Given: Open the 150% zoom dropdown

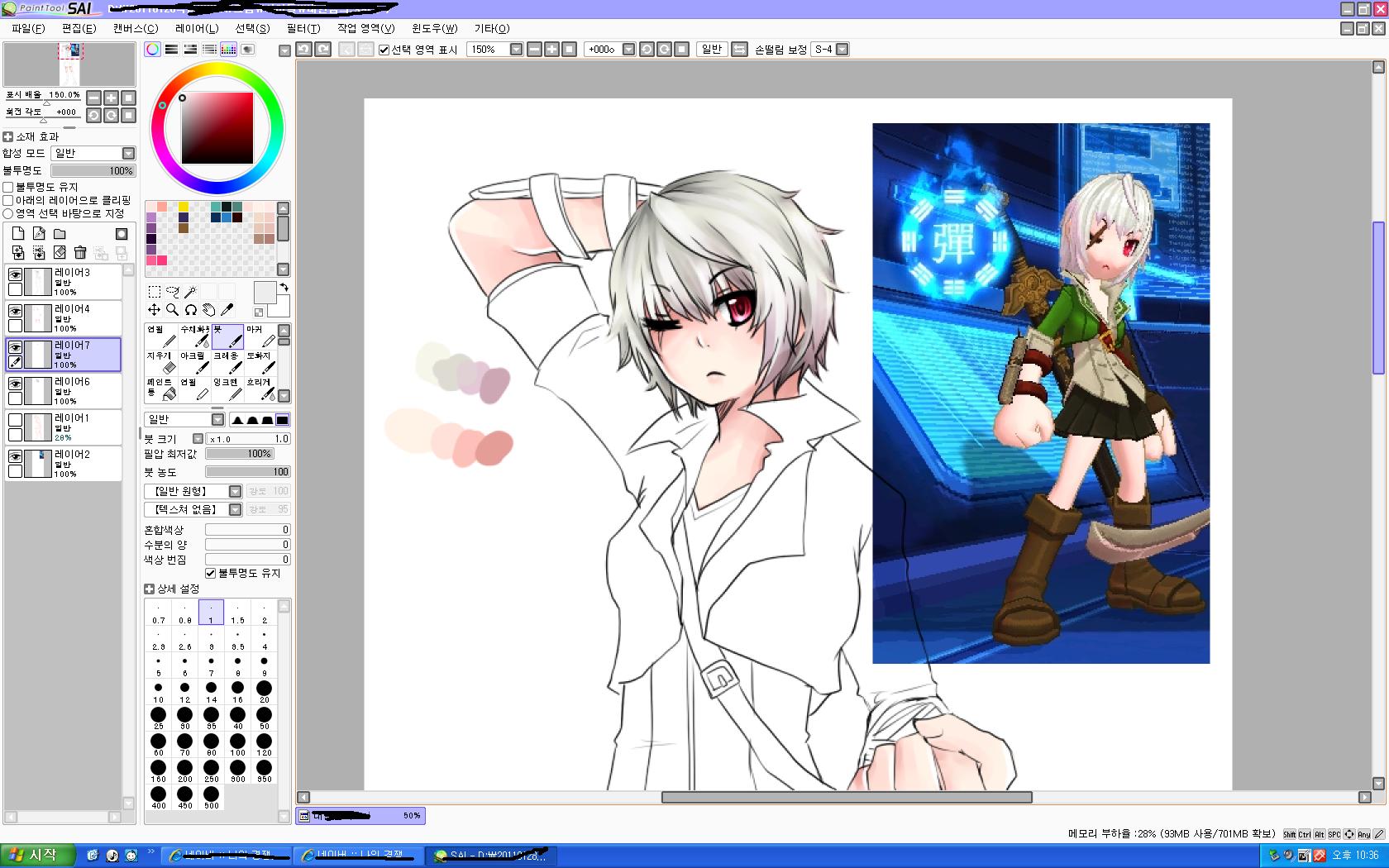Looking at the screenshot, I should click(x=517, y=49).
